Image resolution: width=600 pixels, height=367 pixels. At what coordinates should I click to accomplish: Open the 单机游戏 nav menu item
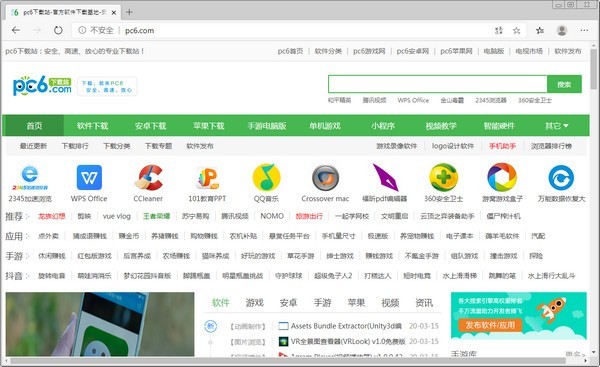click(x=325, y=126)
